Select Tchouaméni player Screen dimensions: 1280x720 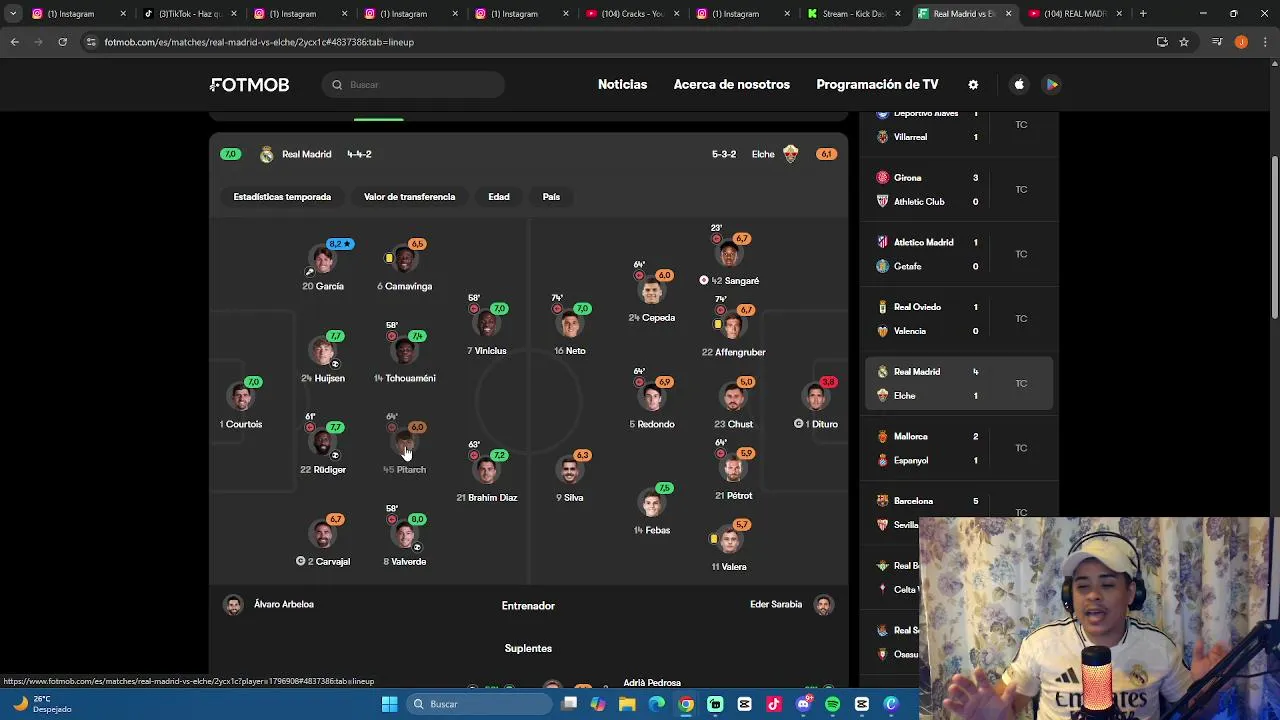405,353
